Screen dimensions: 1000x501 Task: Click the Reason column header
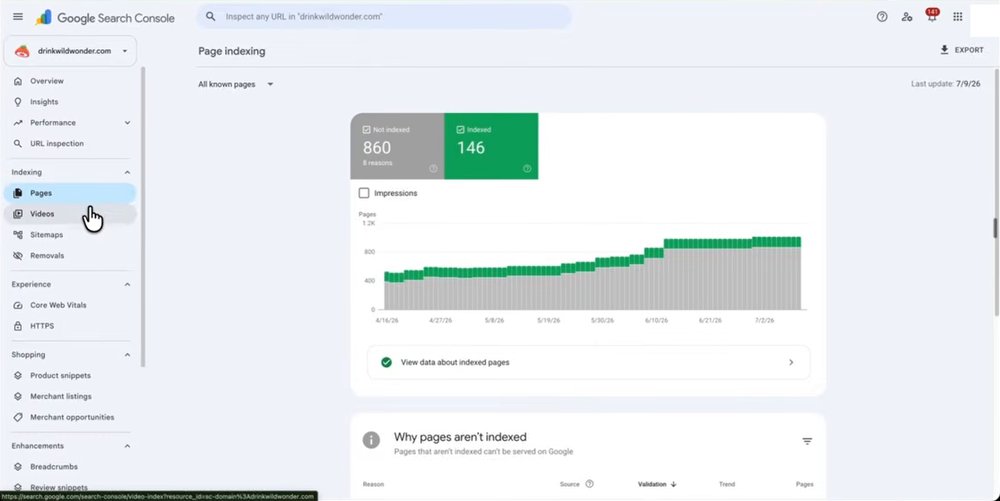pyautogui.click(x=373, y=484)
